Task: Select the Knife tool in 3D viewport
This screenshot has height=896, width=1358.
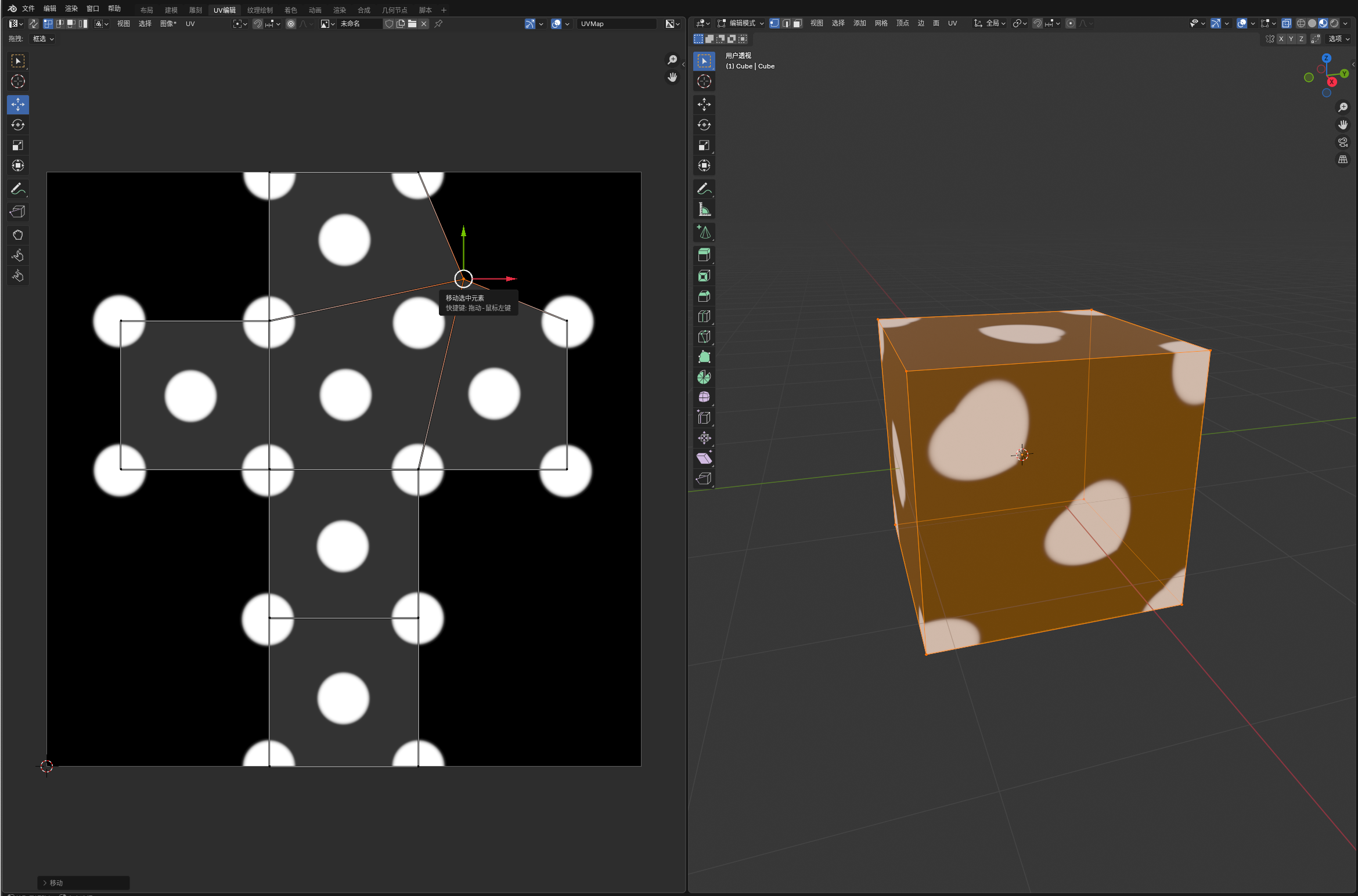Action: point(704,337)
